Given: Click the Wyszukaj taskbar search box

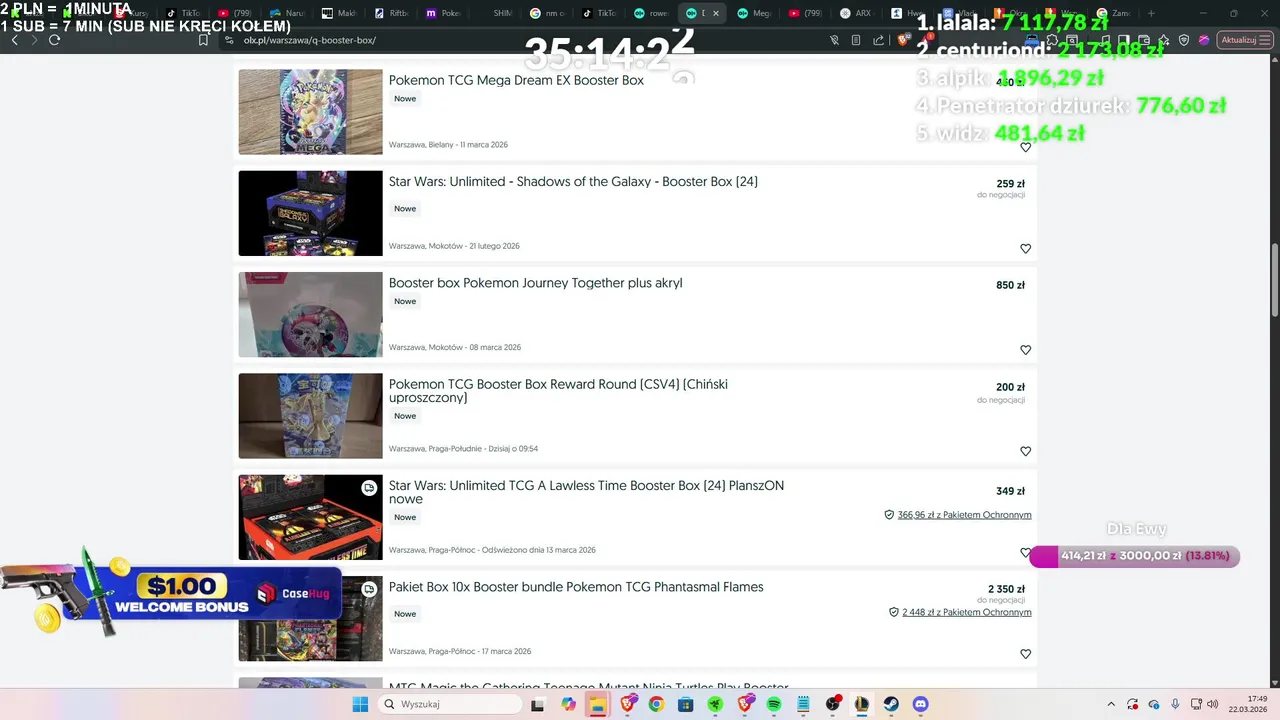Looking at the screenshot, I should pos(451,705).
